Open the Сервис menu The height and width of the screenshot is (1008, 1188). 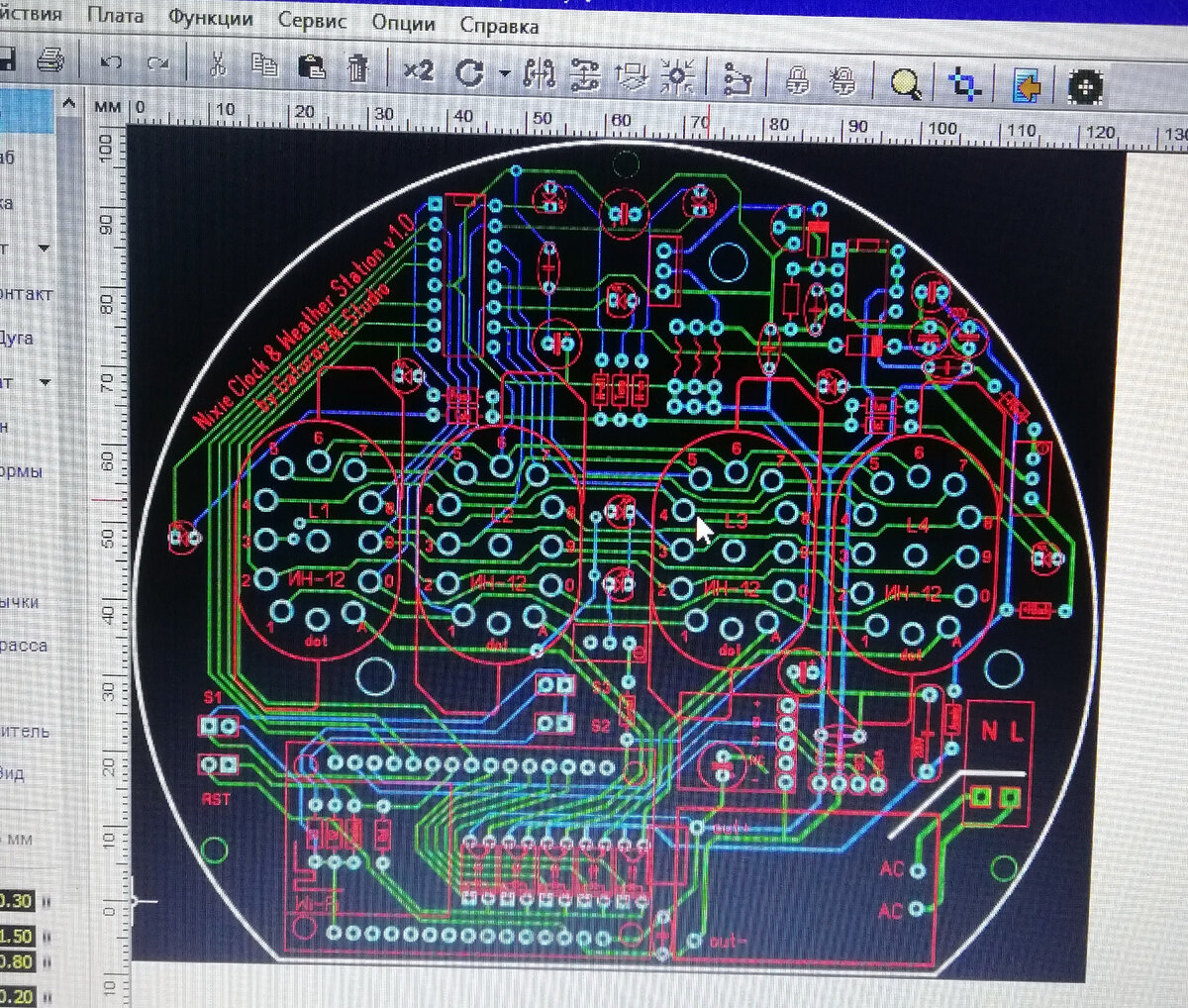312,21
